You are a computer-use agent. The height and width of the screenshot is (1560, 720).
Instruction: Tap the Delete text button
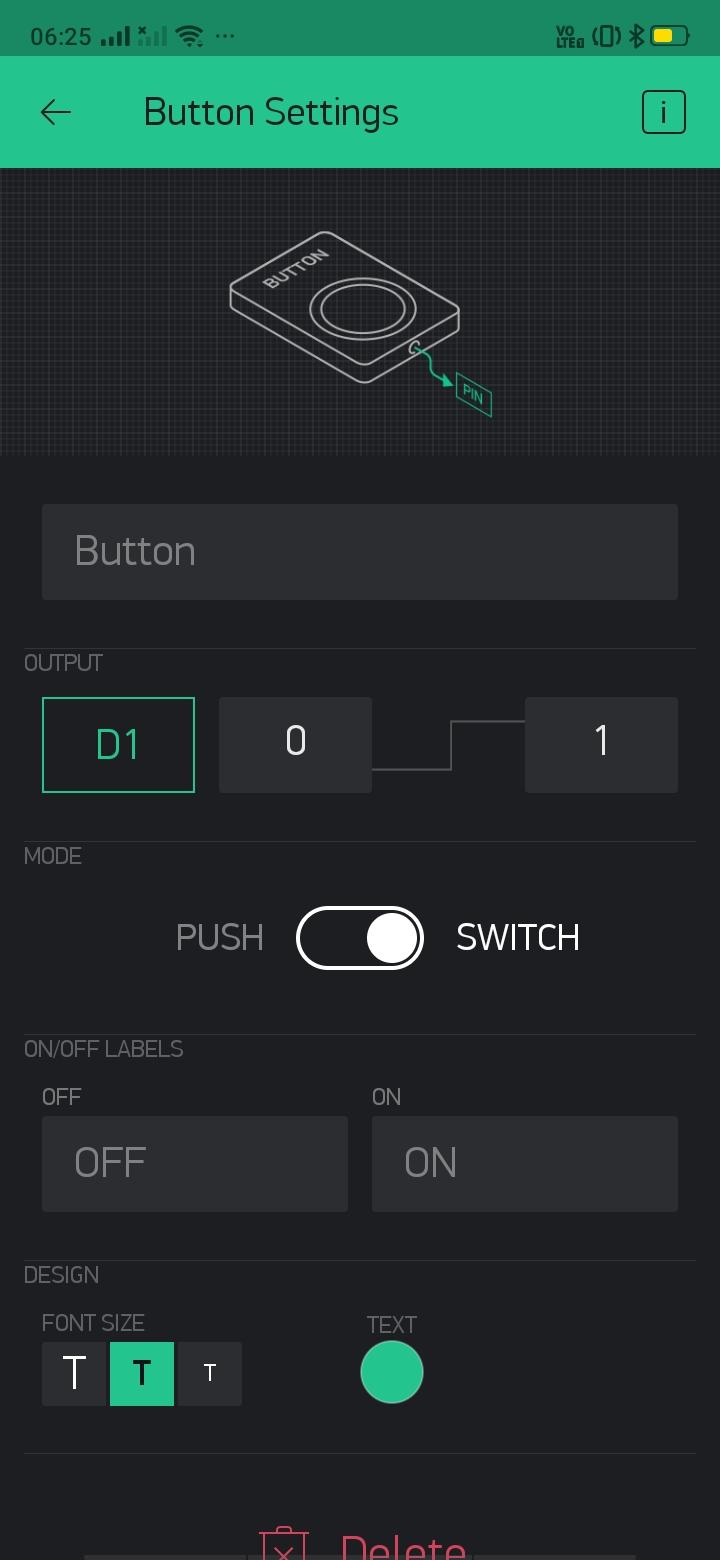click(x=403, y=1546)
